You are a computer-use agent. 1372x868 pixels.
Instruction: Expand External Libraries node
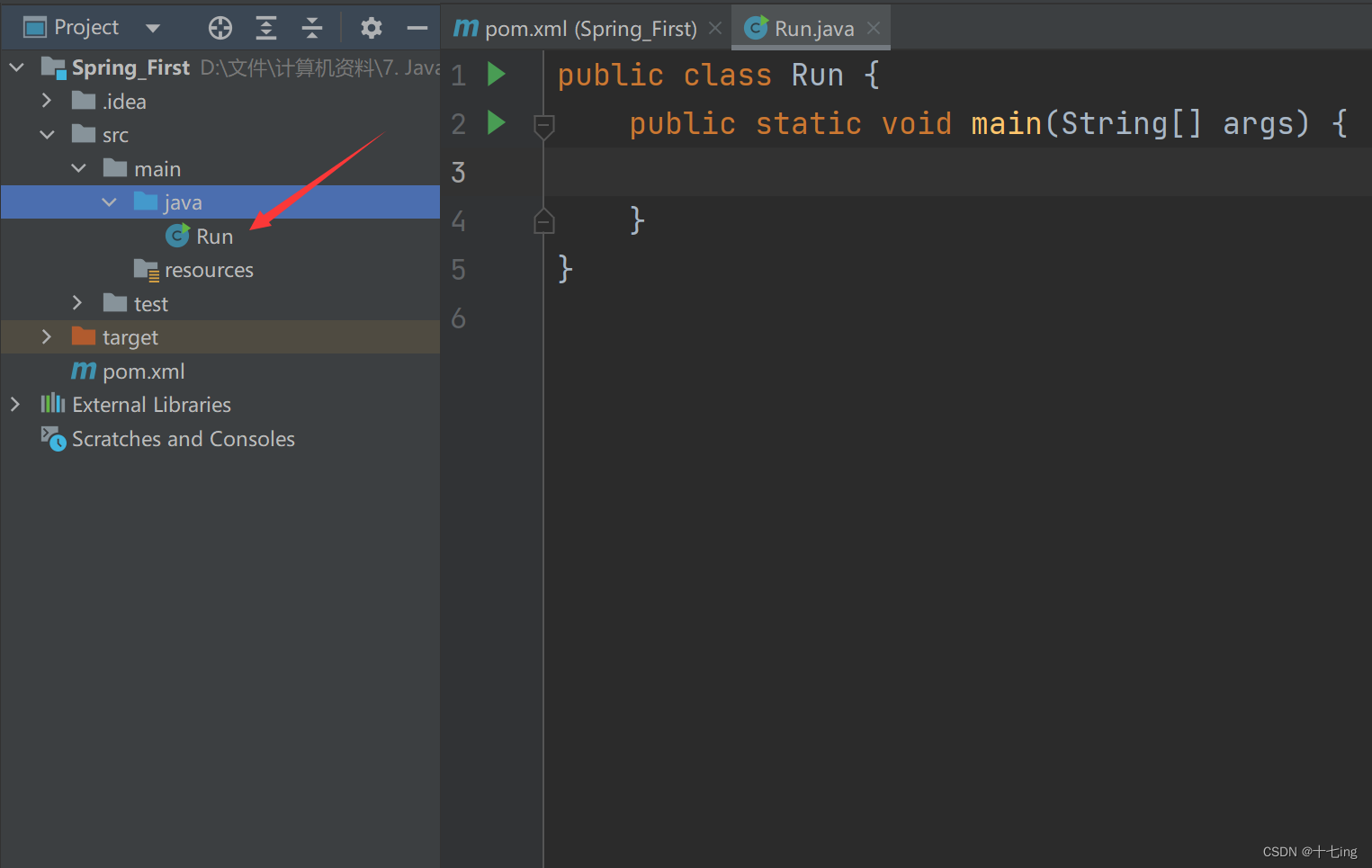click(x=15, y=405)
